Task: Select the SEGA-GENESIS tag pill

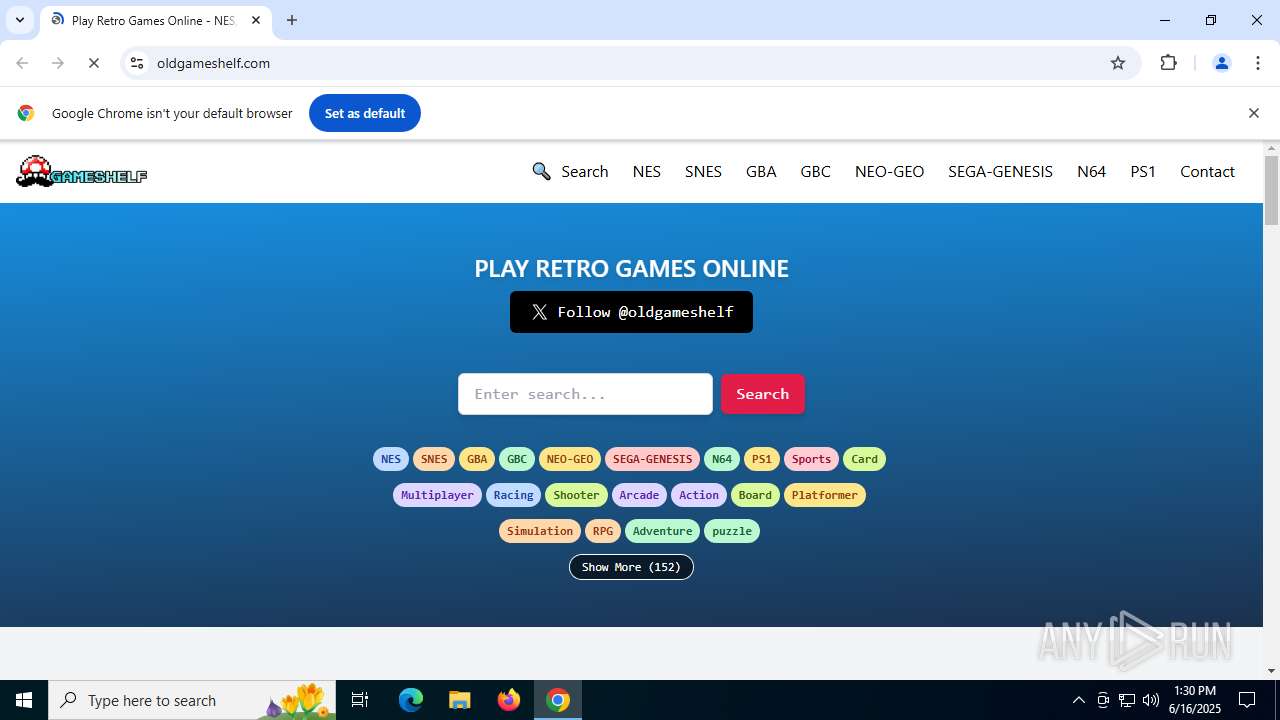Action: click(x=652, y=459)
